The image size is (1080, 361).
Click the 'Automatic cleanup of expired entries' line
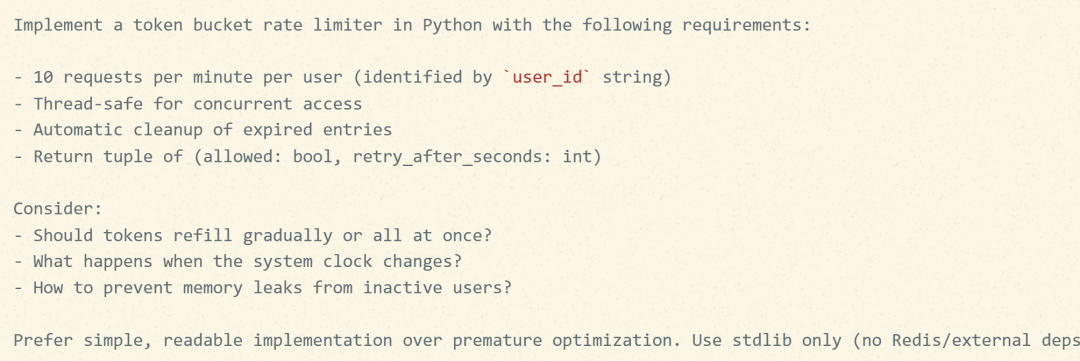pyautogui.click(x=202, y=130)
